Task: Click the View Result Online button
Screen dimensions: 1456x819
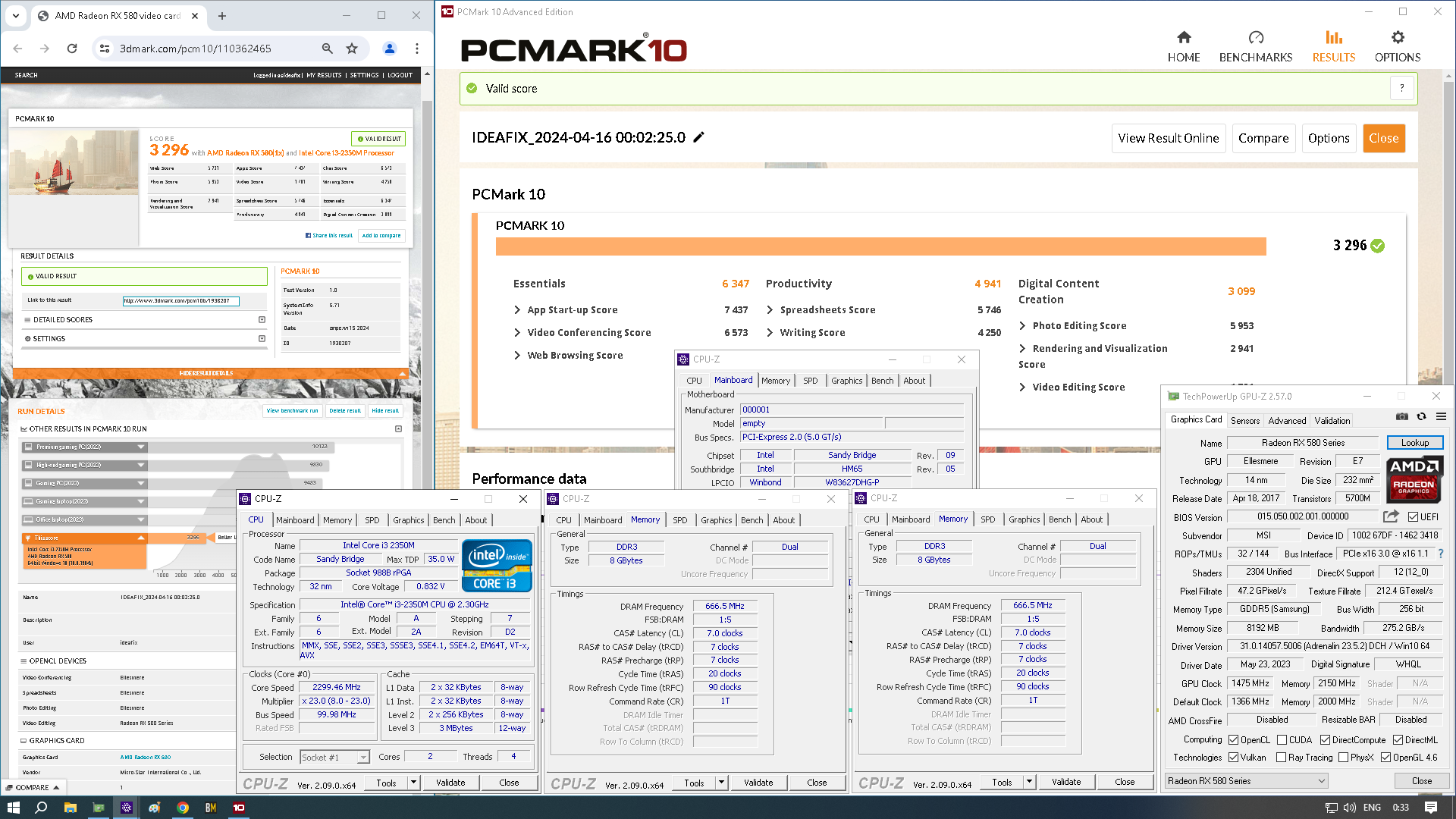Action: point(1169,138)
